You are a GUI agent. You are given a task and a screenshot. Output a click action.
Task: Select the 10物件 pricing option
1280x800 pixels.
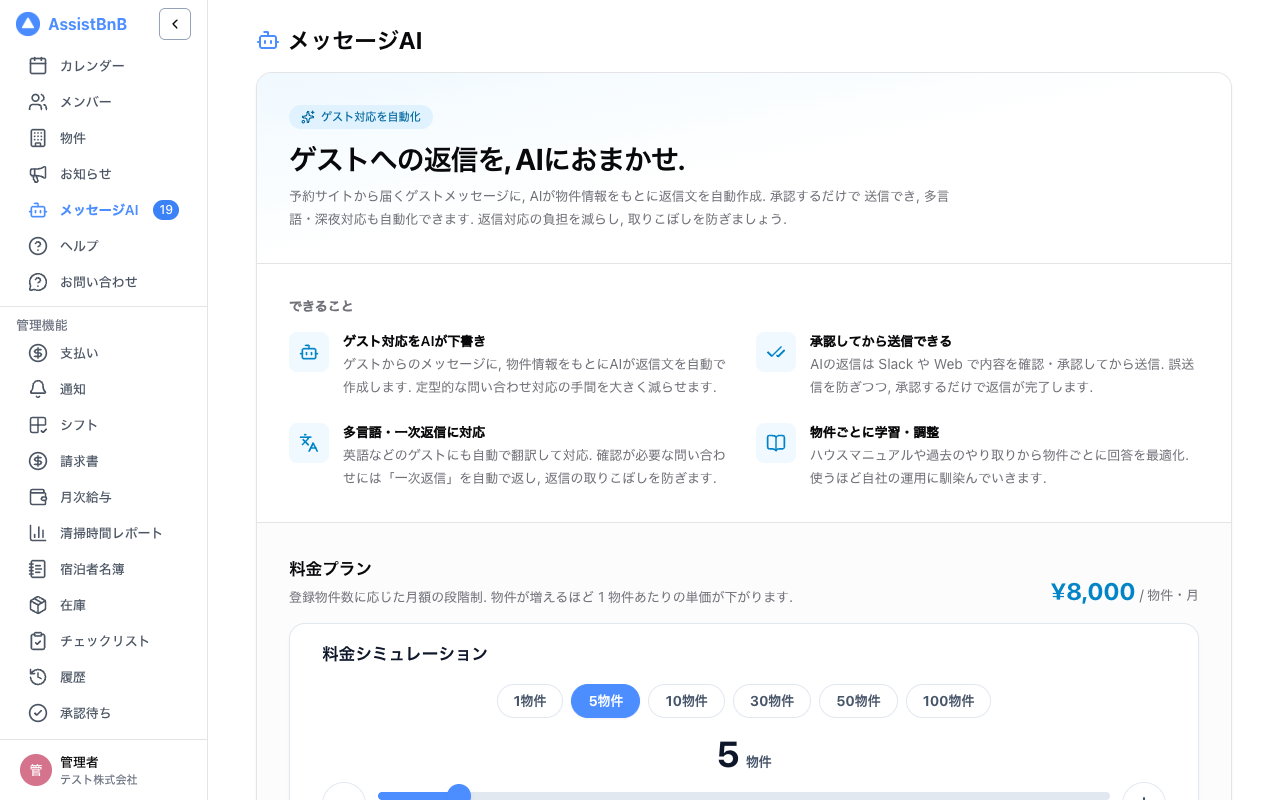tap(686, 701)
